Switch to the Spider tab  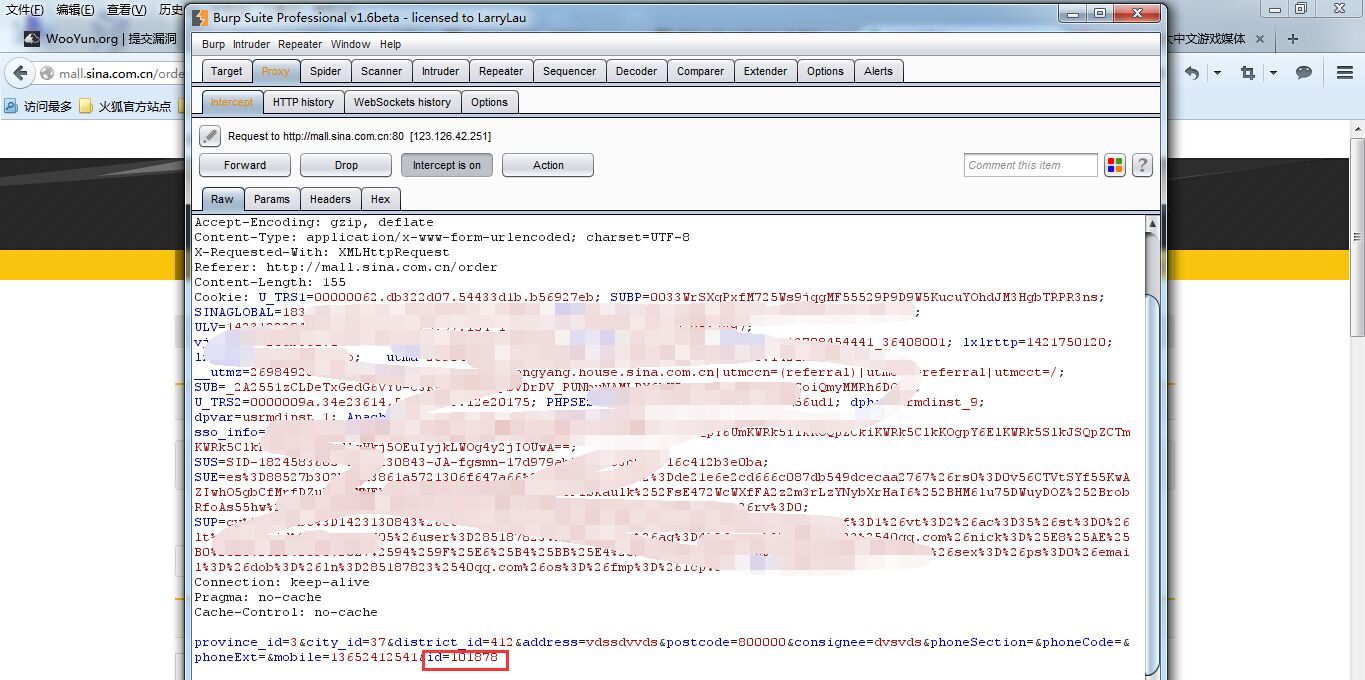click(x=325, y=71)
